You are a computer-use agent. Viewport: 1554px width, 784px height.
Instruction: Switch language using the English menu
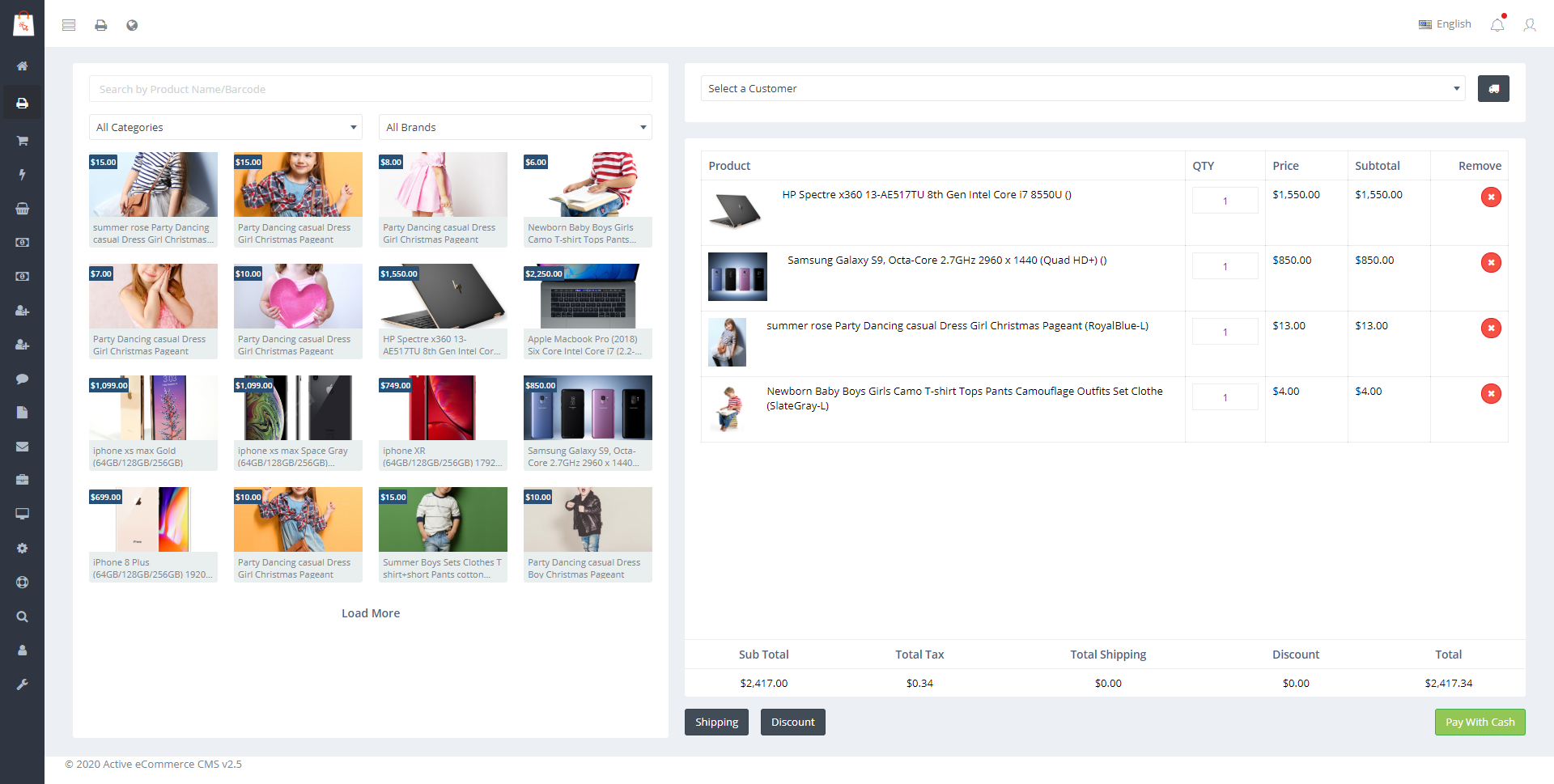coord(1445,24)
